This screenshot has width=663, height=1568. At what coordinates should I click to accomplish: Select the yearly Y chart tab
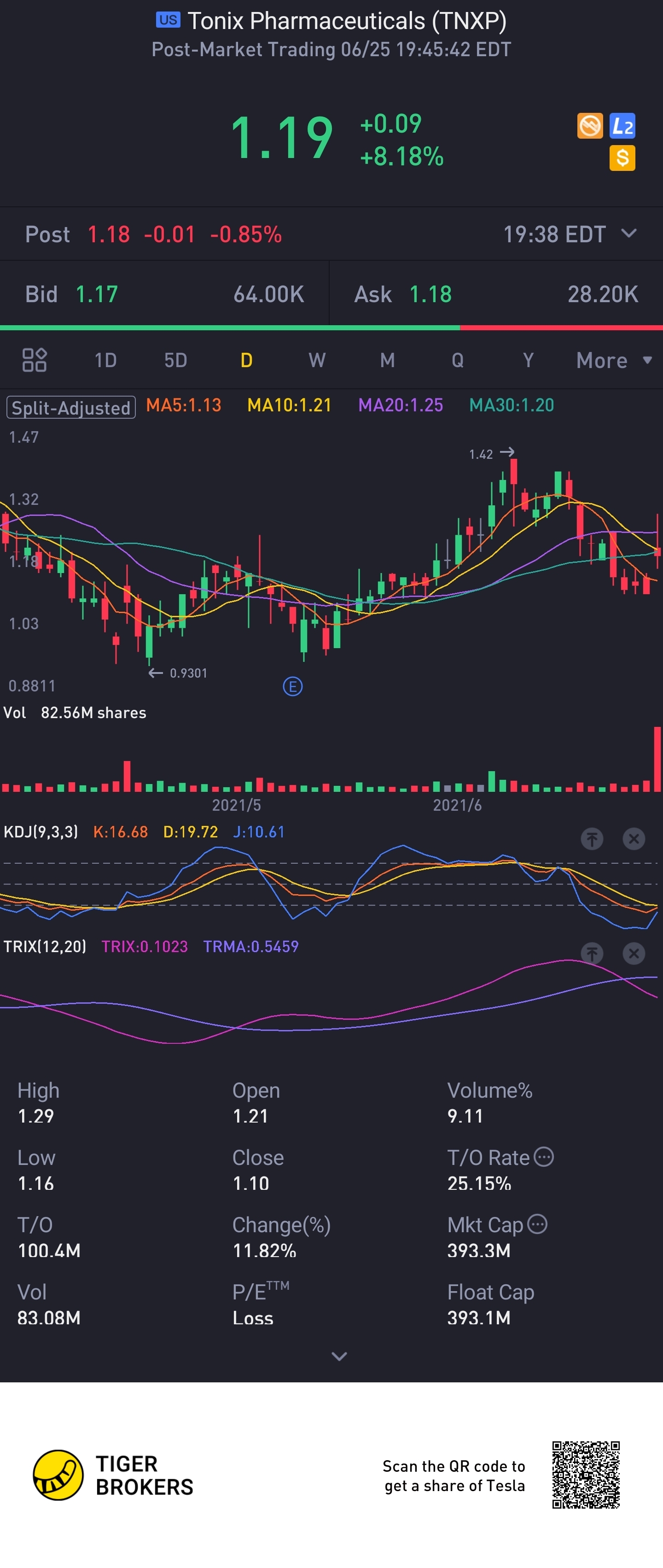(528, 360)
